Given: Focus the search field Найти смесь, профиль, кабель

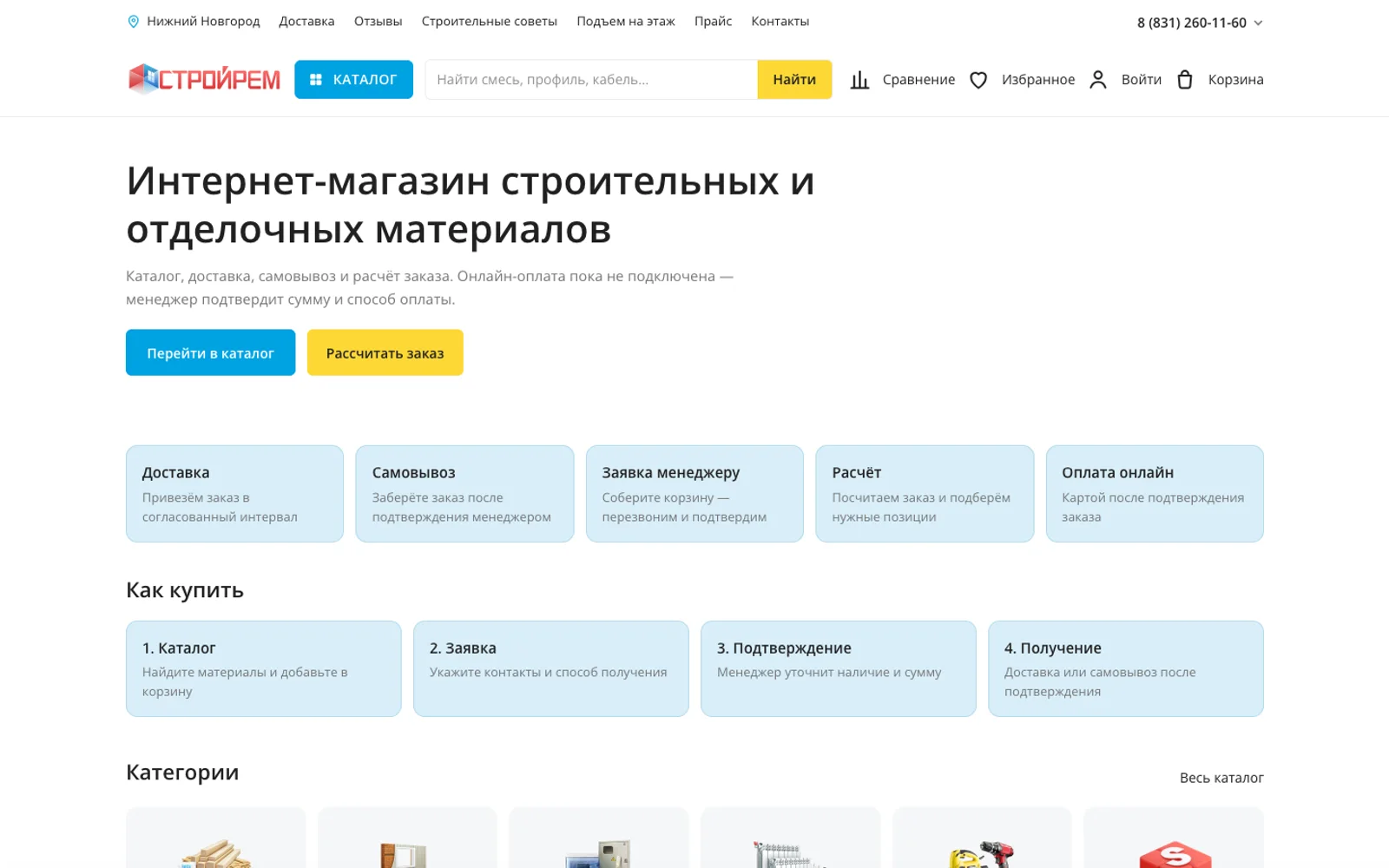Looking at the screenshot, I should (591, 80).
